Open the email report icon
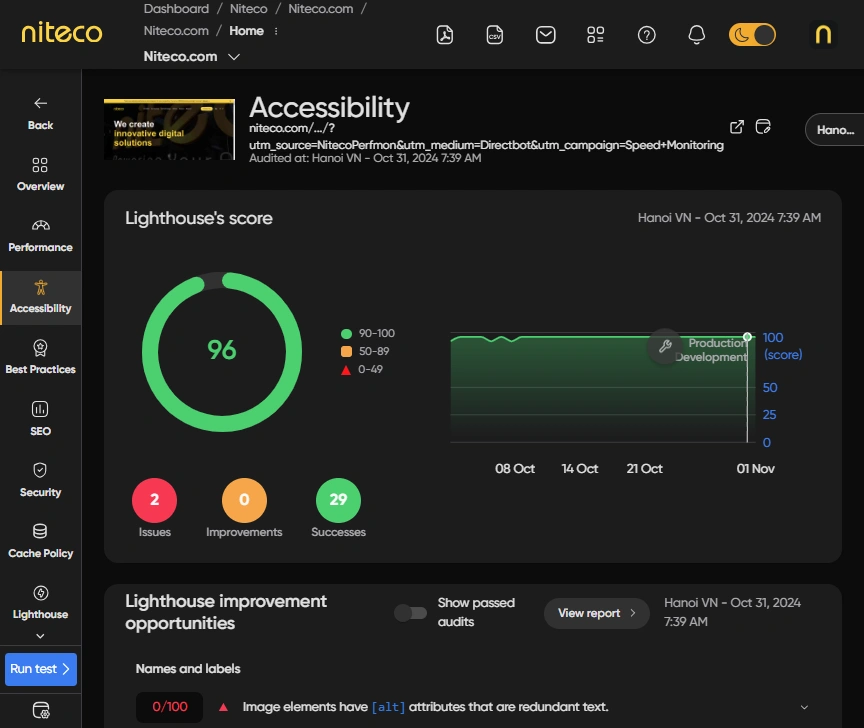The width and height of the screenshot is (864, 728). (546, 35)
